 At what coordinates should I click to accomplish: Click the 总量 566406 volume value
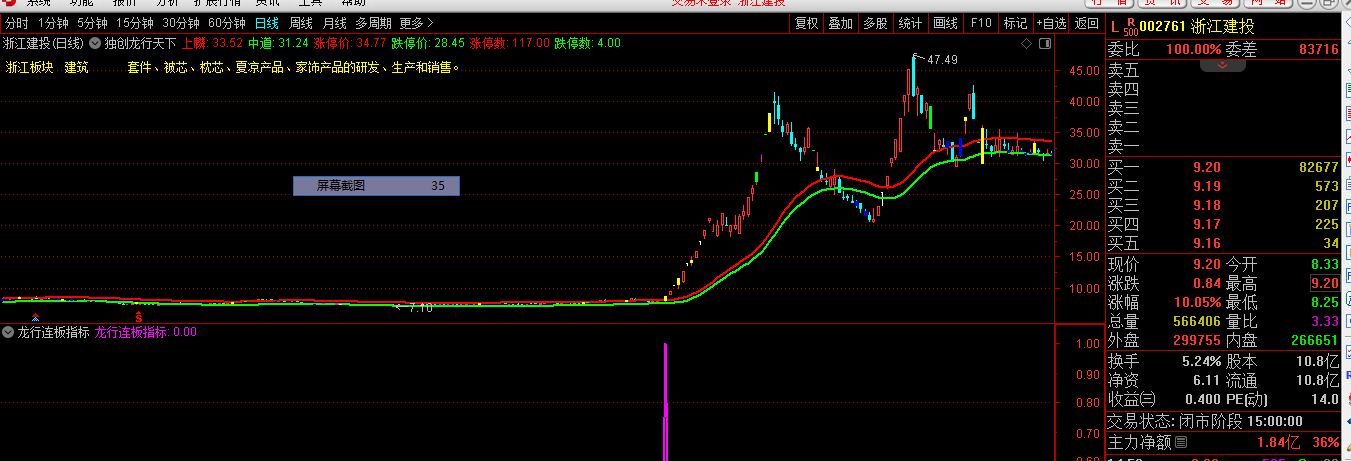pos(1197,322)
